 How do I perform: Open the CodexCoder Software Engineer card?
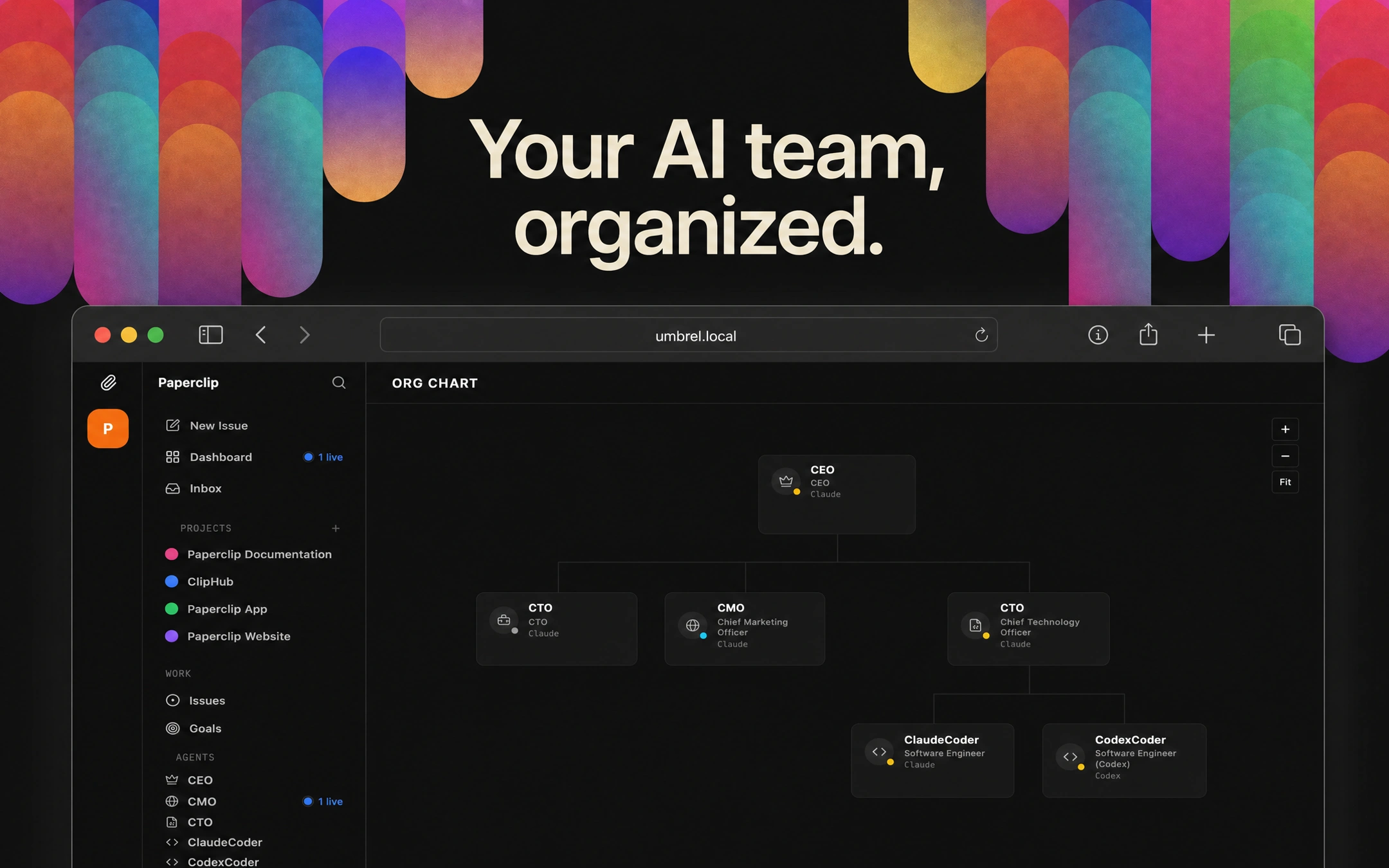click(1124, 760)
